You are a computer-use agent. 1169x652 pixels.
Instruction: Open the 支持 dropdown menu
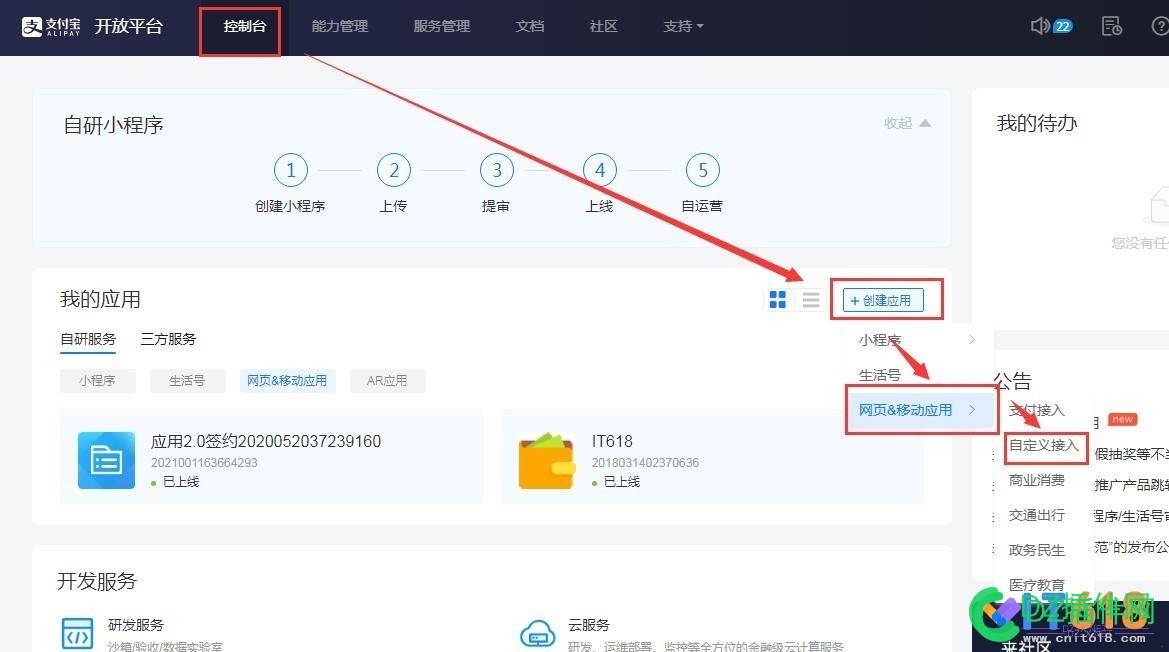coord(682,26)
